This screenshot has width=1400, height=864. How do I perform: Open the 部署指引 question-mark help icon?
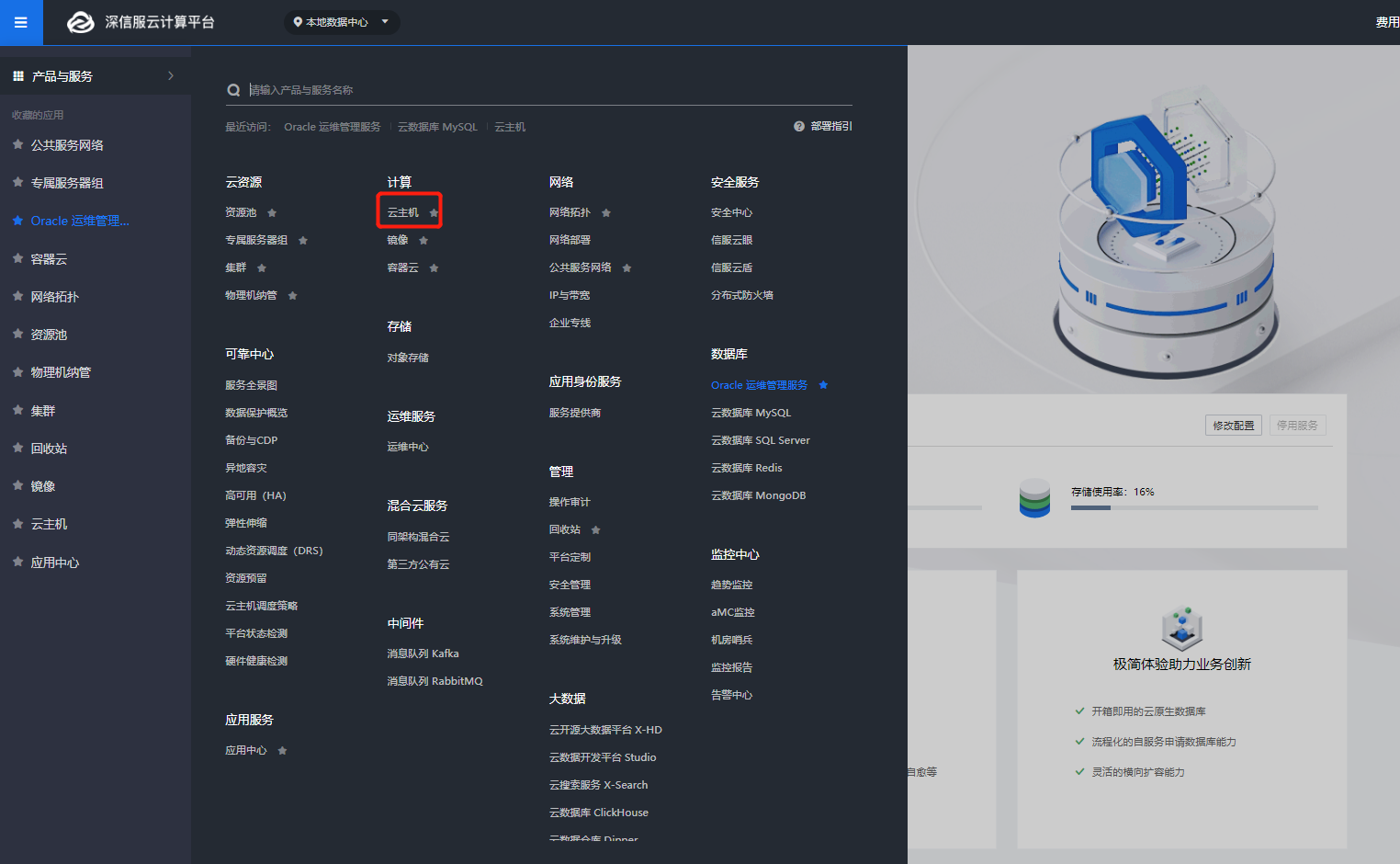(798, 126)
